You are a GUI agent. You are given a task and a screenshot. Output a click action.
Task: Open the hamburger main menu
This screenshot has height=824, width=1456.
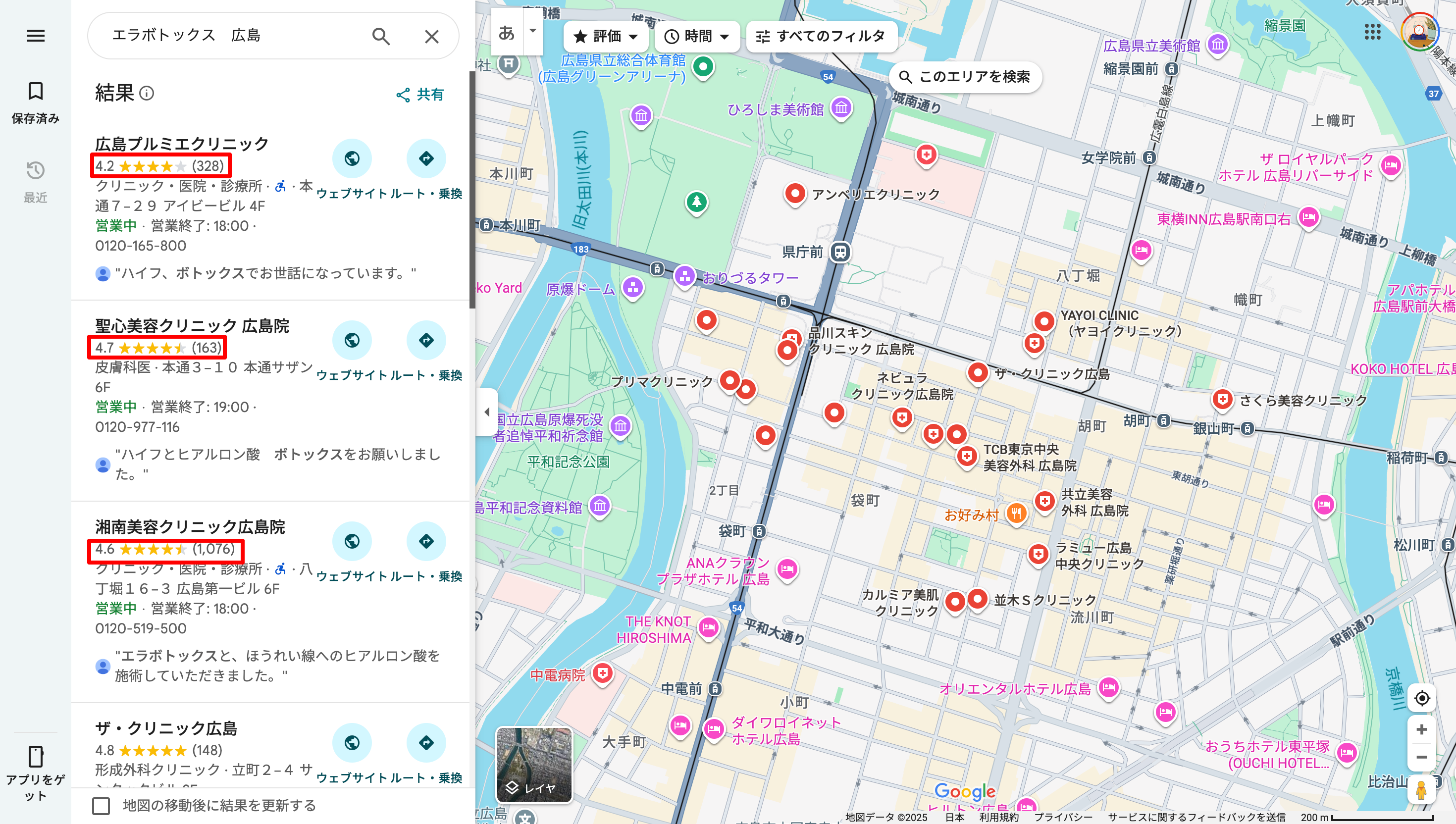[x=35, y=36]
